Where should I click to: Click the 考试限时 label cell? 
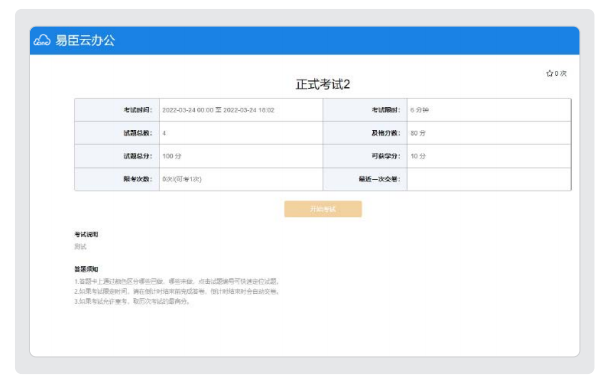point(365,110)
